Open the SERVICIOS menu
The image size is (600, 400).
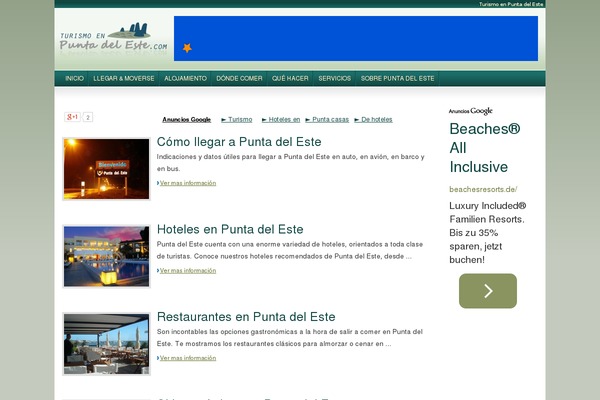point(334,78)
